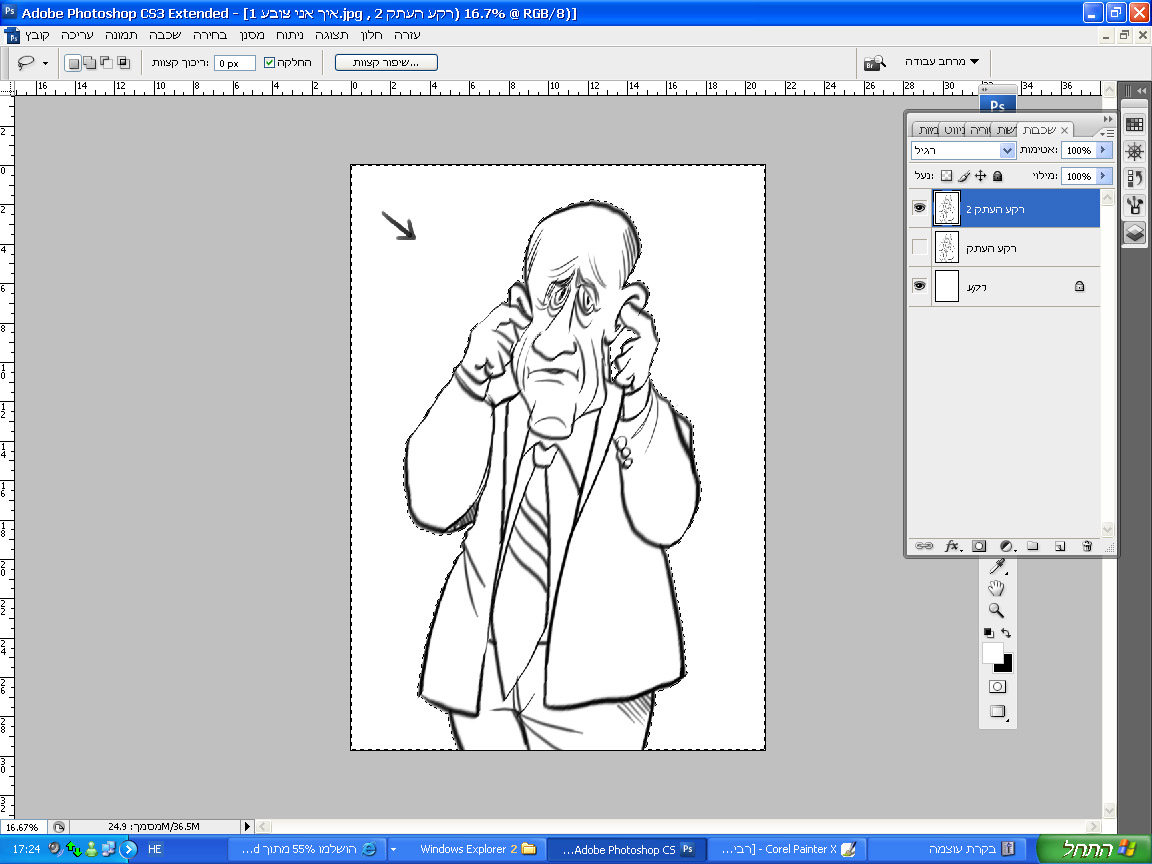Select the New Selection mode icon

tap(73, 63)
